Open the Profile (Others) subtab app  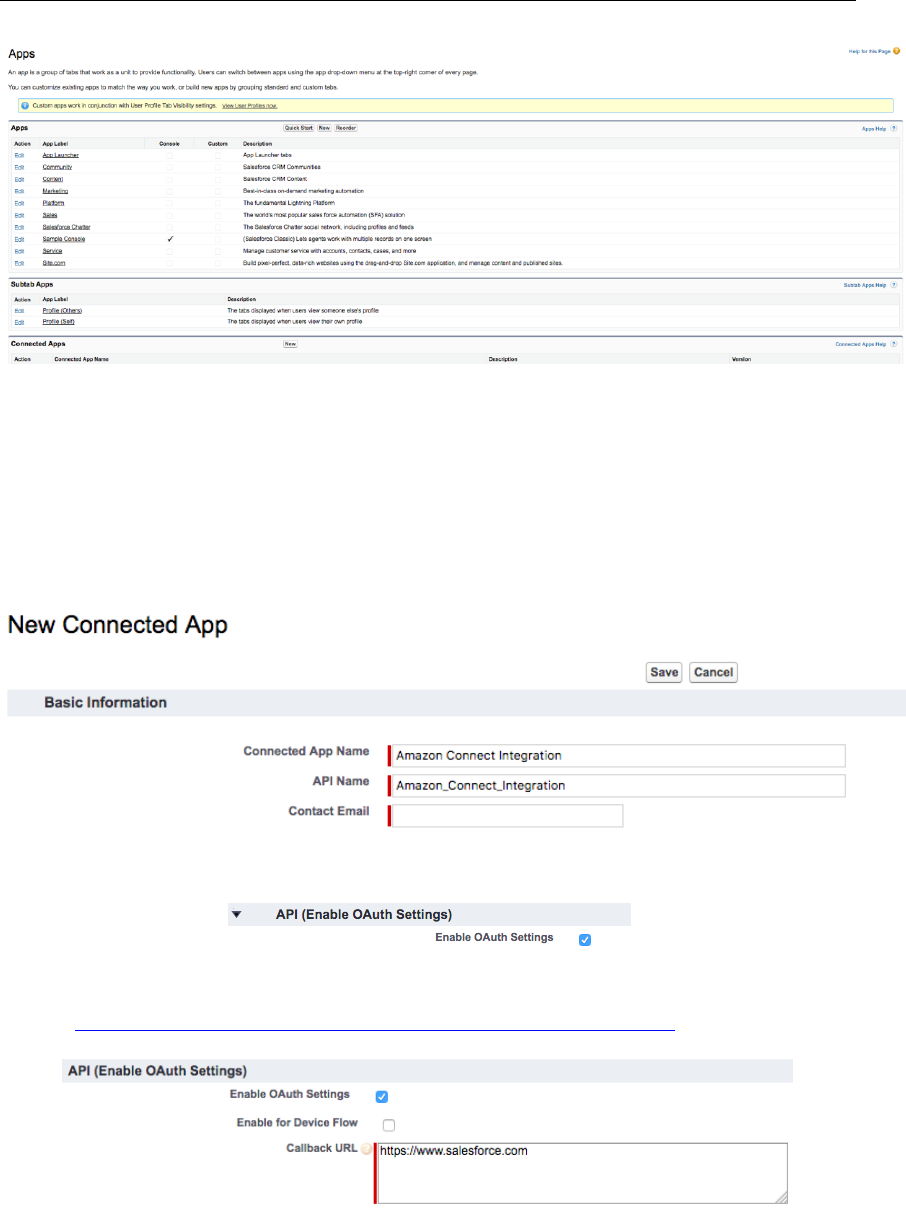point(61,310)
